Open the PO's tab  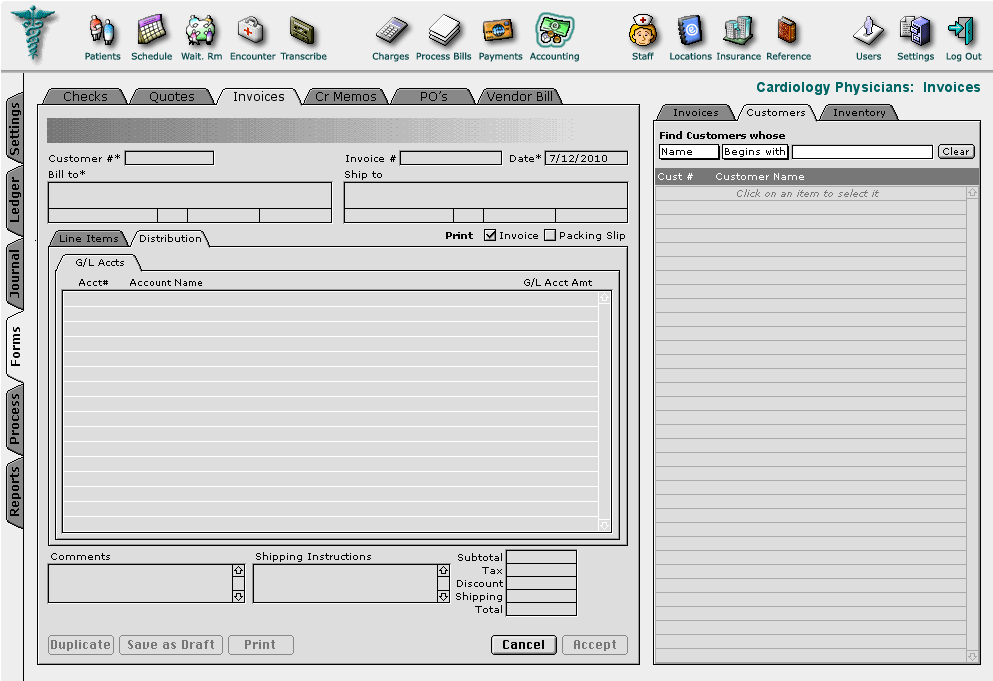433,96
